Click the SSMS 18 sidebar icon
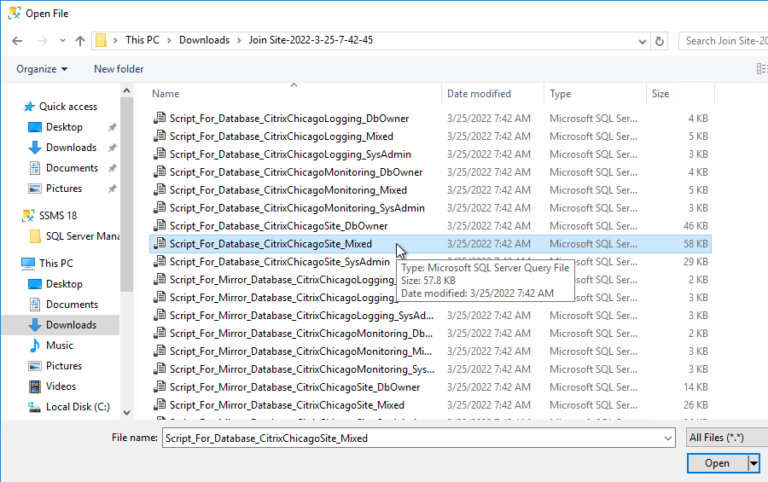The width and height of the screenshot is (768, 482). (29, 215)
